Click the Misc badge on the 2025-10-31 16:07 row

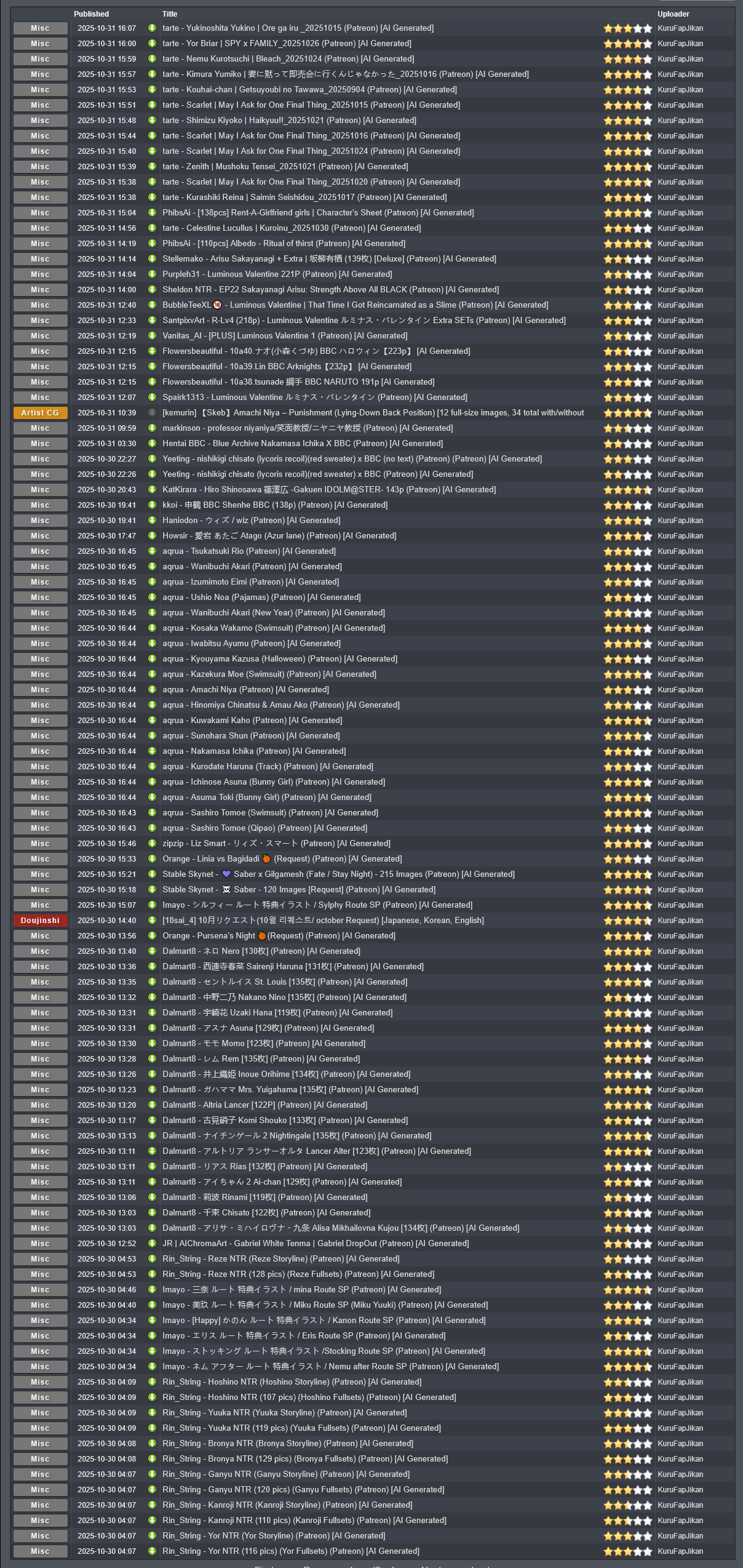(x=40, y=28)
